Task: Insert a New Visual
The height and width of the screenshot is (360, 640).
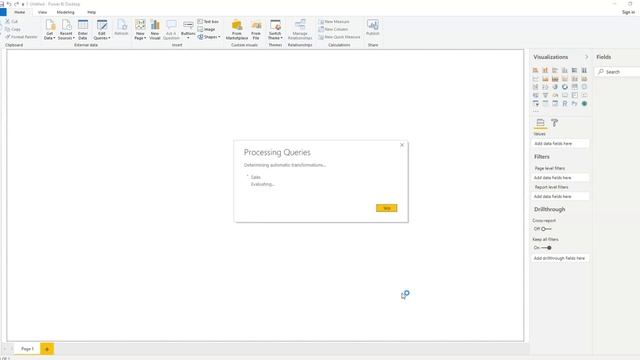Action: click(155, 29)
